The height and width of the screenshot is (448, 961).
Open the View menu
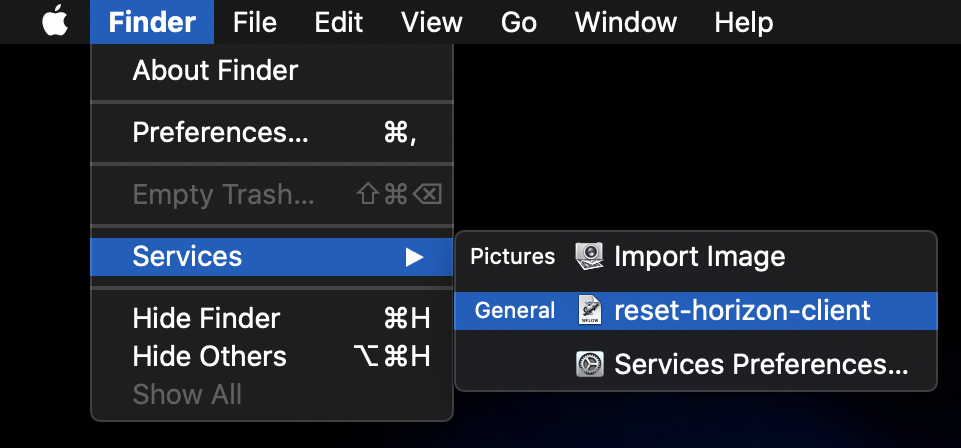coord(431,22)
